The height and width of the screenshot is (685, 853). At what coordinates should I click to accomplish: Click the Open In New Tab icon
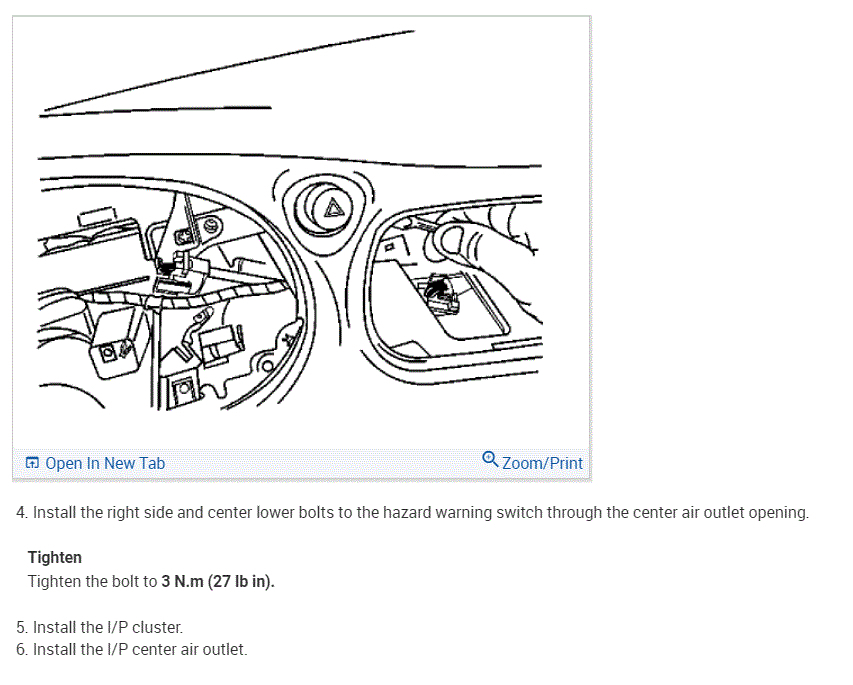[32, 463]
